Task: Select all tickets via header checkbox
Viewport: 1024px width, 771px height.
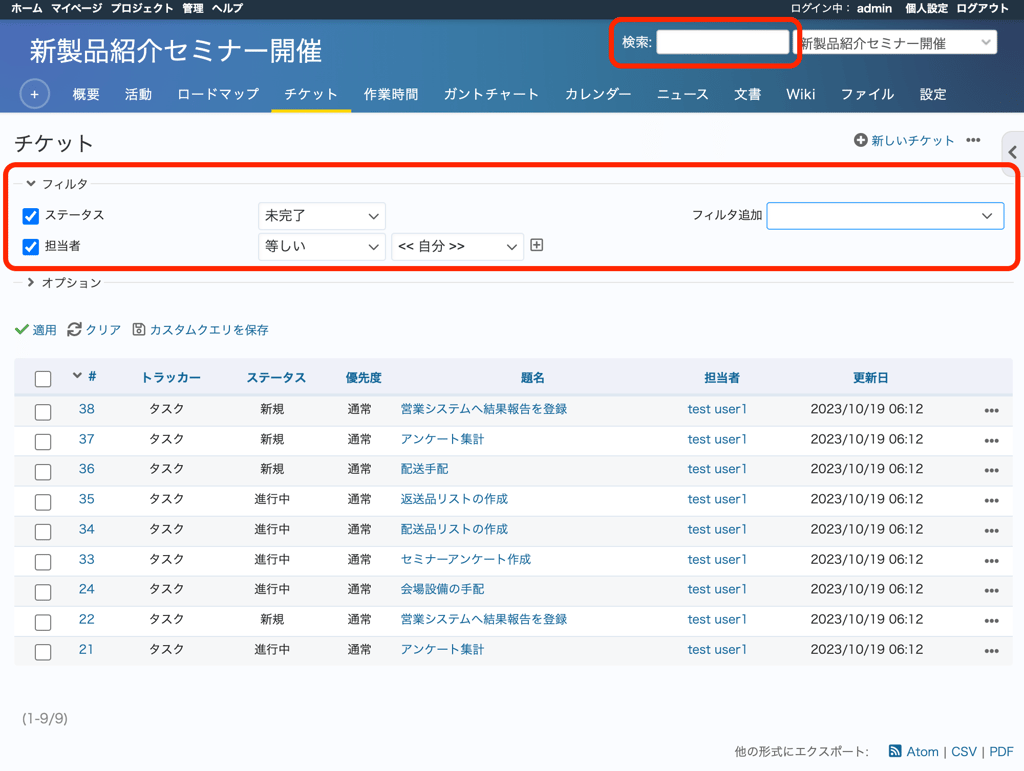Action: pyautogui.click(x=42, y=377)
